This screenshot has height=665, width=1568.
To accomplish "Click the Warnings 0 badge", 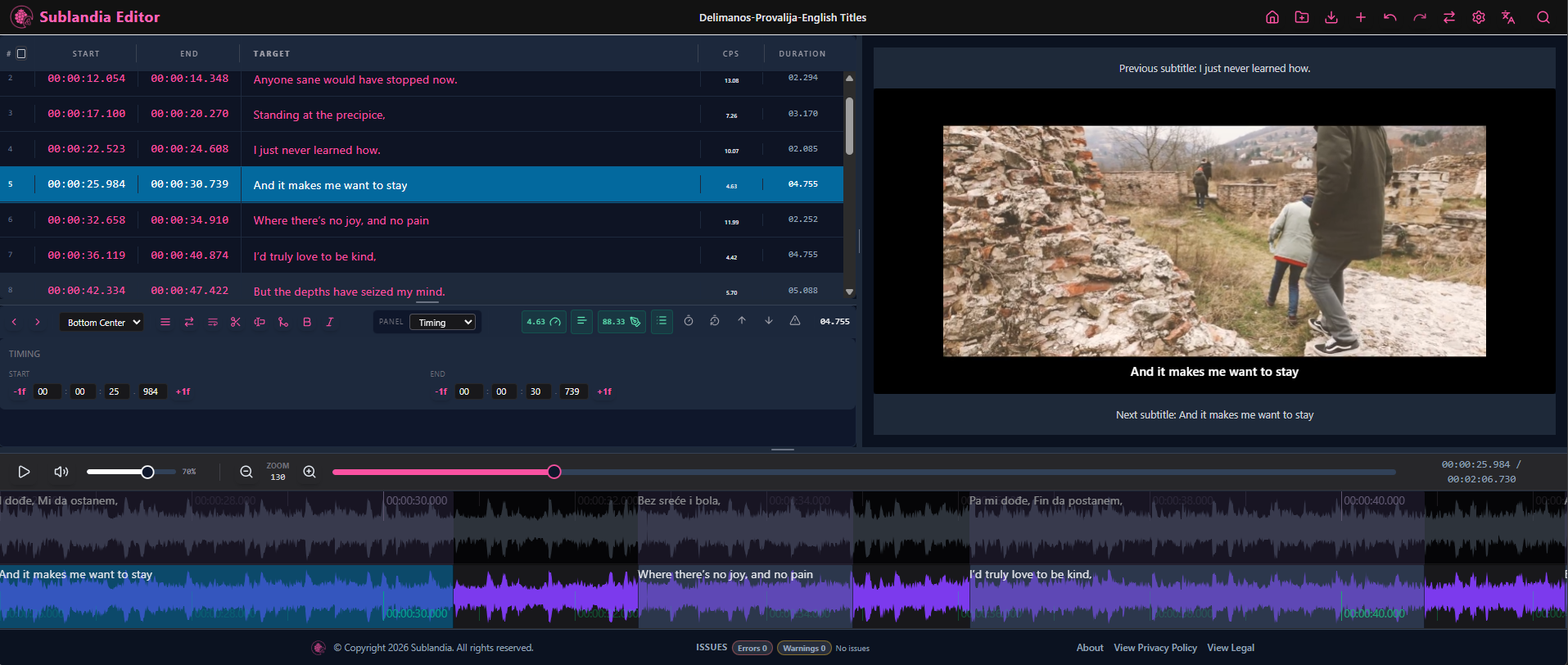I will (x=804, y=648).
